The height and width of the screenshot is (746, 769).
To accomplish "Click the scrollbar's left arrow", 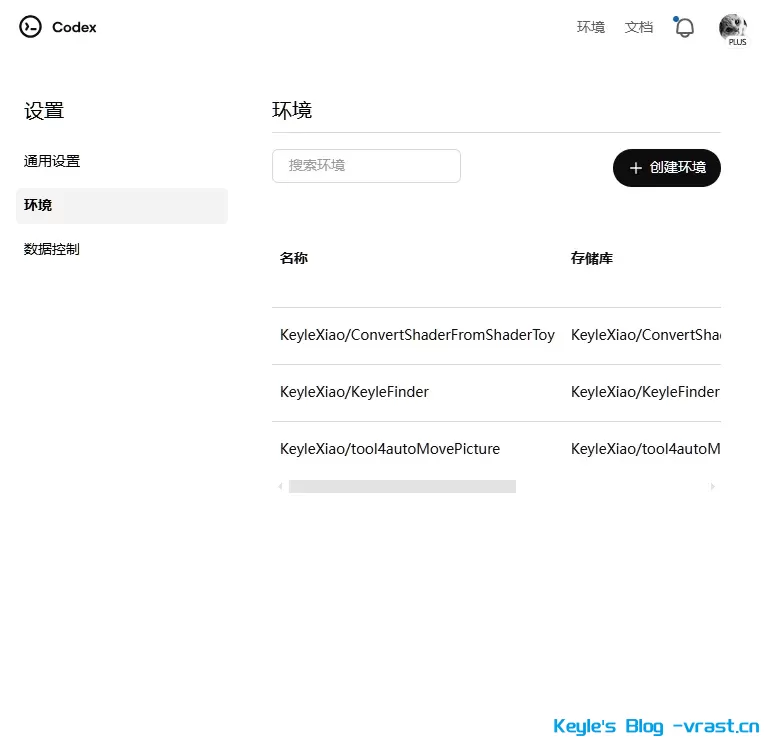I will 280,487.
